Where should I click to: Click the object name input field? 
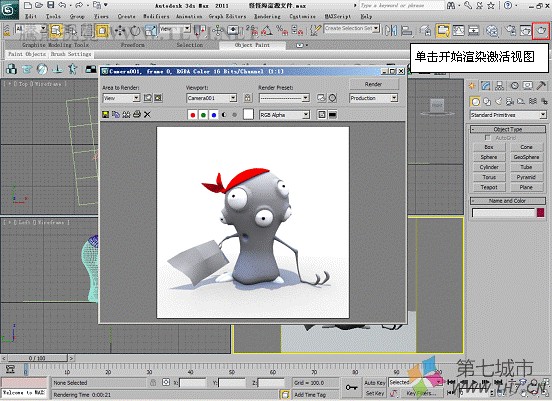503,213
